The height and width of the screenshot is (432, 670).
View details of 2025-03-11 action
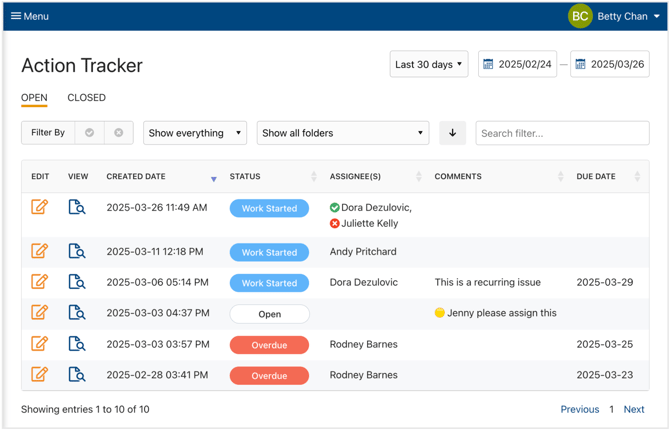tap(77, 252)
